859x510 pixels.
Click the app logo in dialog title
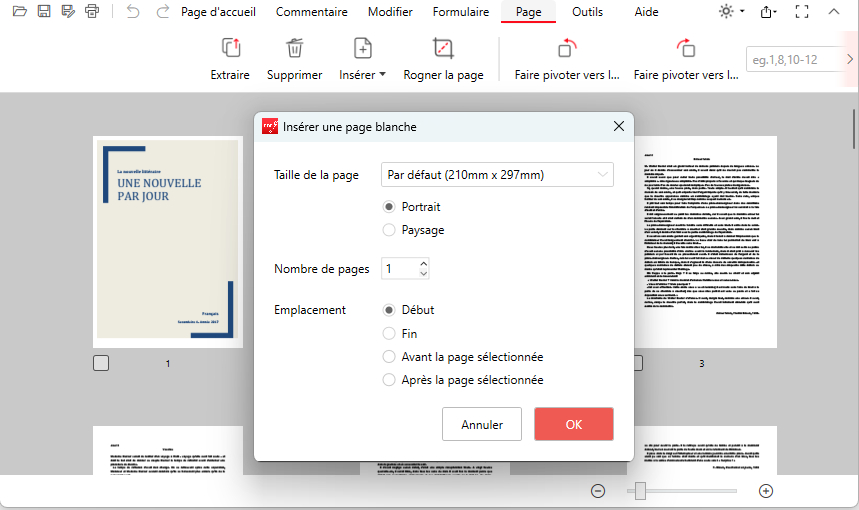[270, 127]
